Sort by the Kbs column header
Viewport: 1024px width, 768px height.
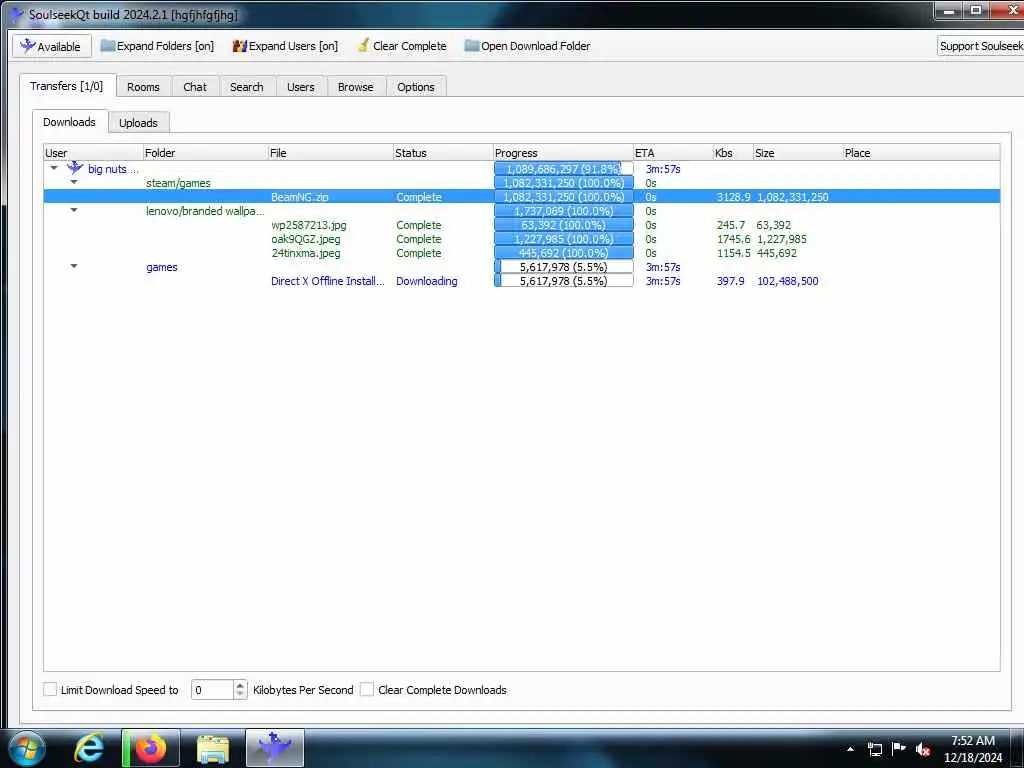pyautogui.click(x=733, y=153)
